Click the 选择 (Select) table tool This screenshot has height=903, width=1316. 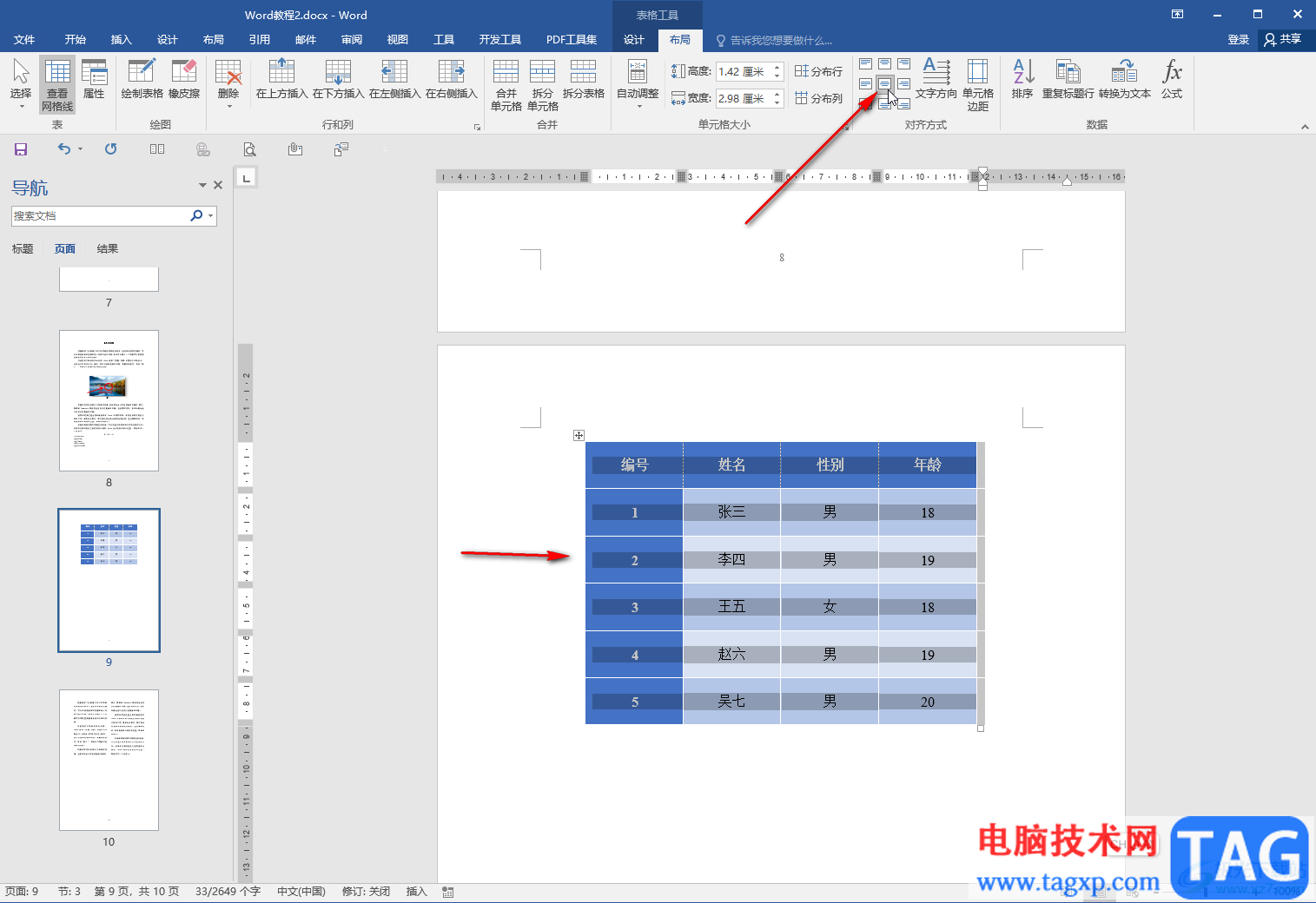pyautogui.click(x=21, y=83)
